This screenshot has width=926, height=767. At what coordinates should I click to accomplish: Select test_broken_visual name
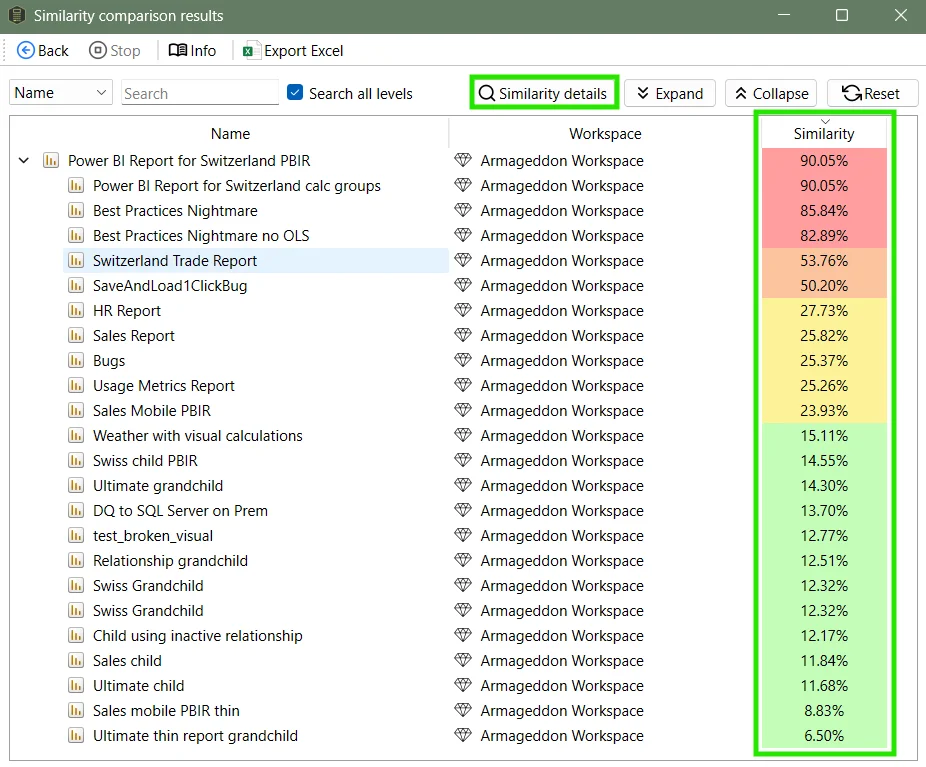tap(152, 536)
